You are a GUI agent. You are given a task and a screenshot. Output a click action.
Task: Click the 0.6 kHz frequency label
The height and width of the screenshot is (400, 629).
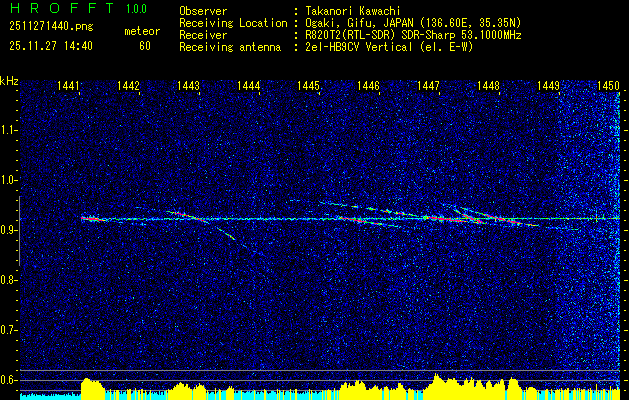[x=10, y=380]
